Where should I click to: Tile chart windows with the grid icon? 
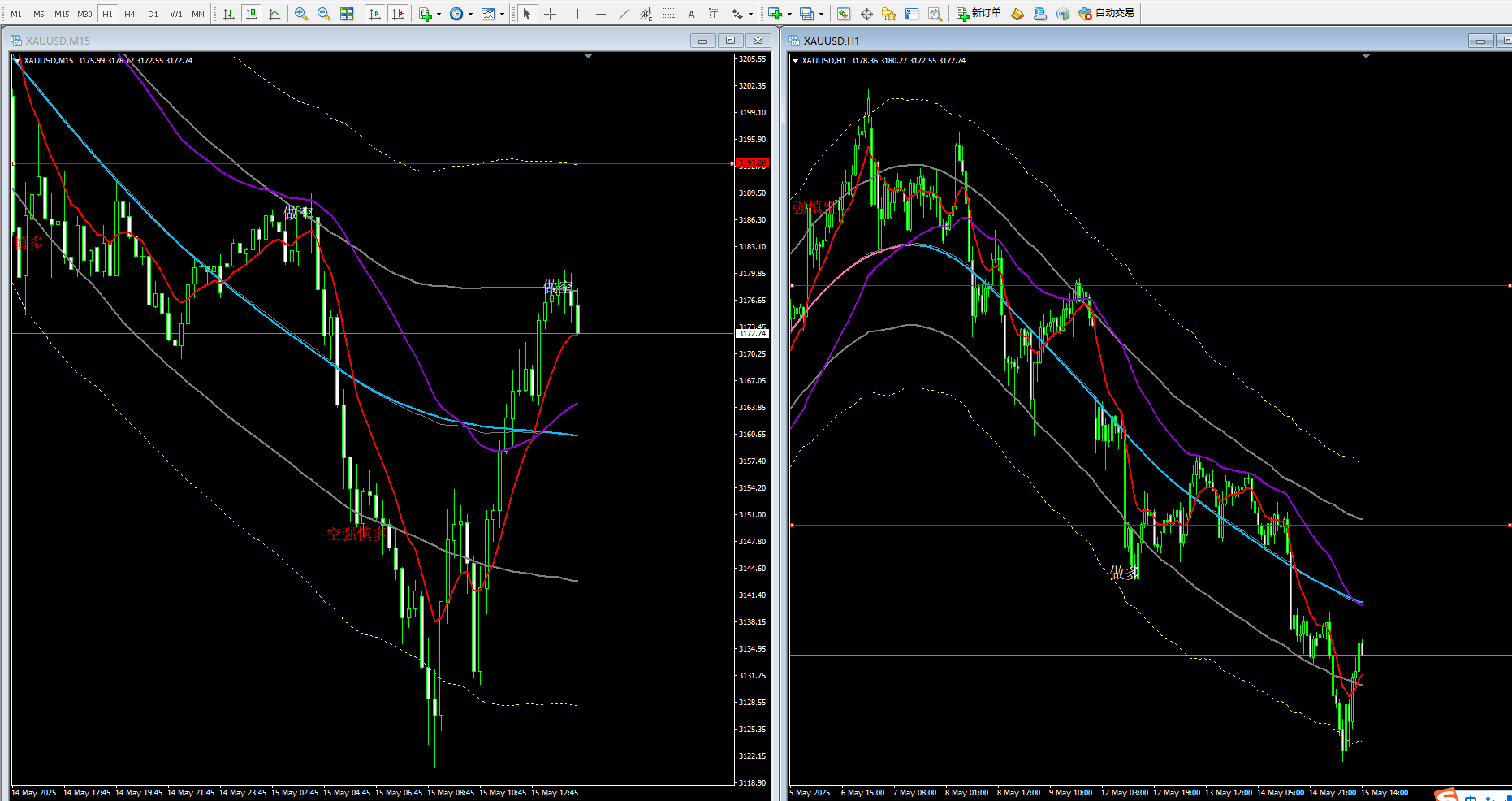point(347,14)
